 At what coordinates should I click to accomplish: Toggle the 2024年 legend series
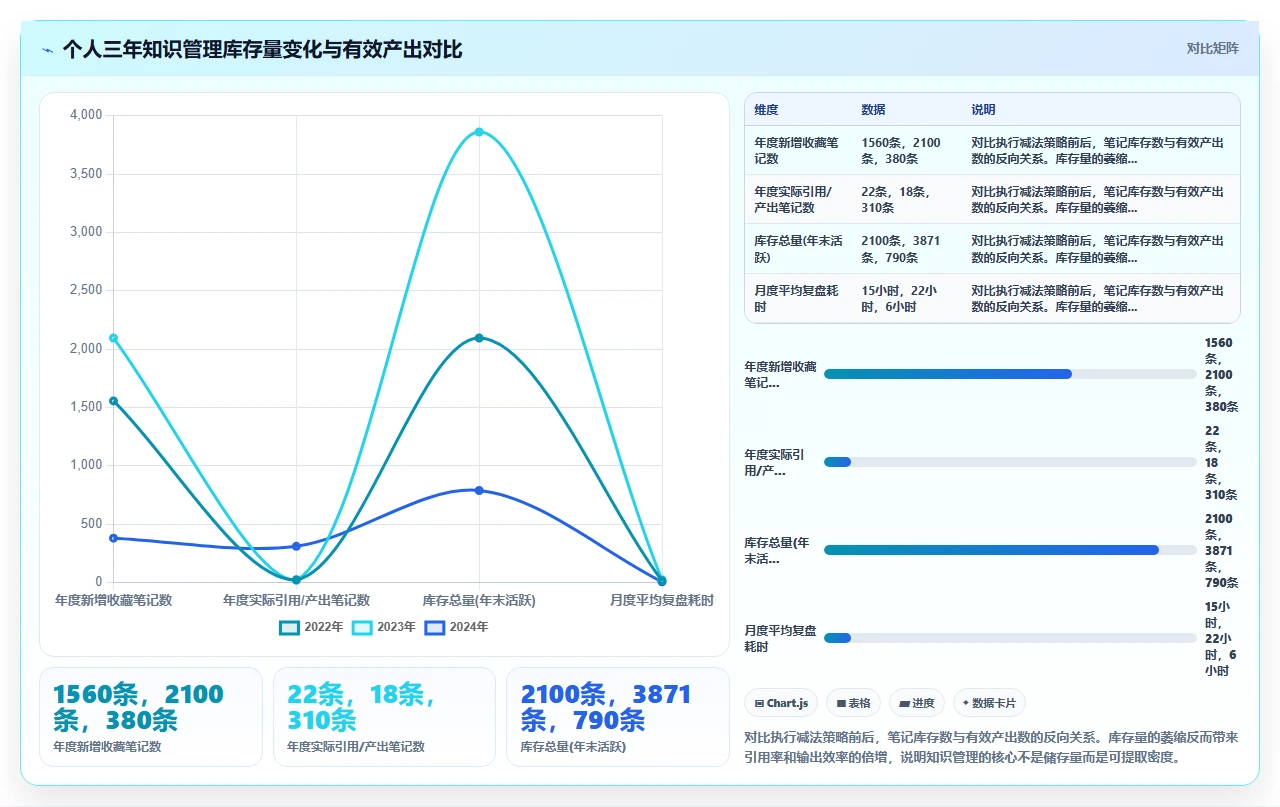[457, 627]
